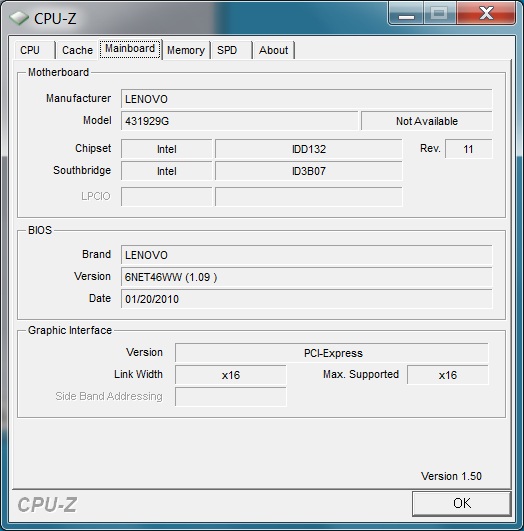Viewport: 524px width, 531px height.
Task: Open the SPD tab
Action: (231, 50)
